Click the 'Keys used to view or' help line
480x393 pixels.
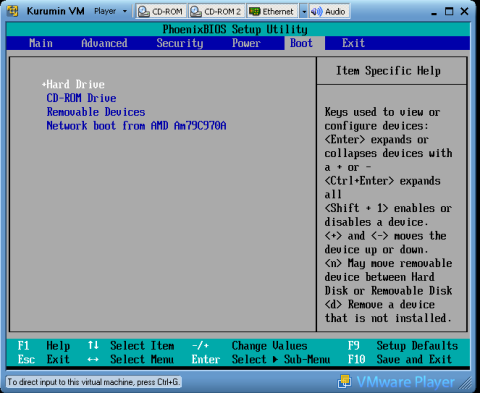click(382, 112)
